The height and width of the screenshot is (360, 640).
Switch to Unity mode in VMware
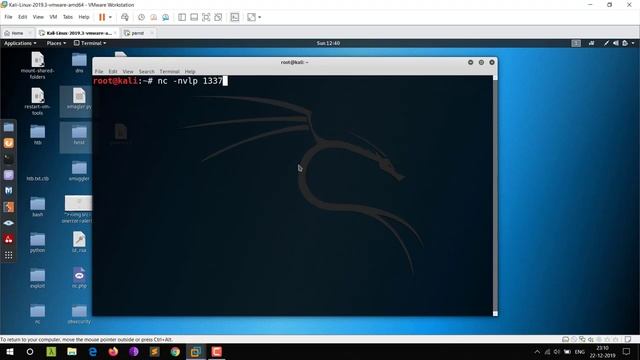pos(218,17)
